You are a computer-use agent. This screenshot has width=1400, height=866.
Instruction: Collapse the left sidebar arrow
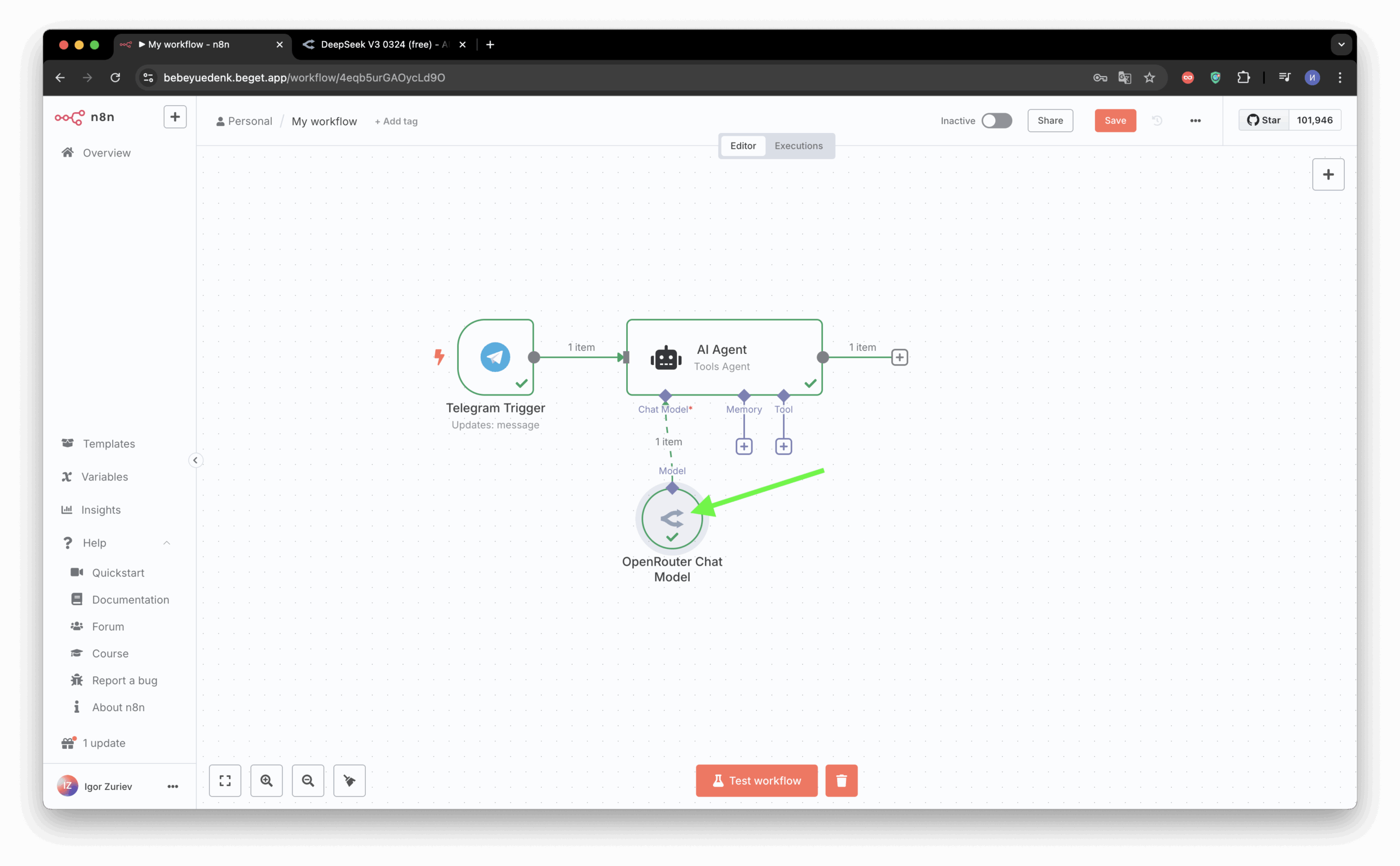195,460
